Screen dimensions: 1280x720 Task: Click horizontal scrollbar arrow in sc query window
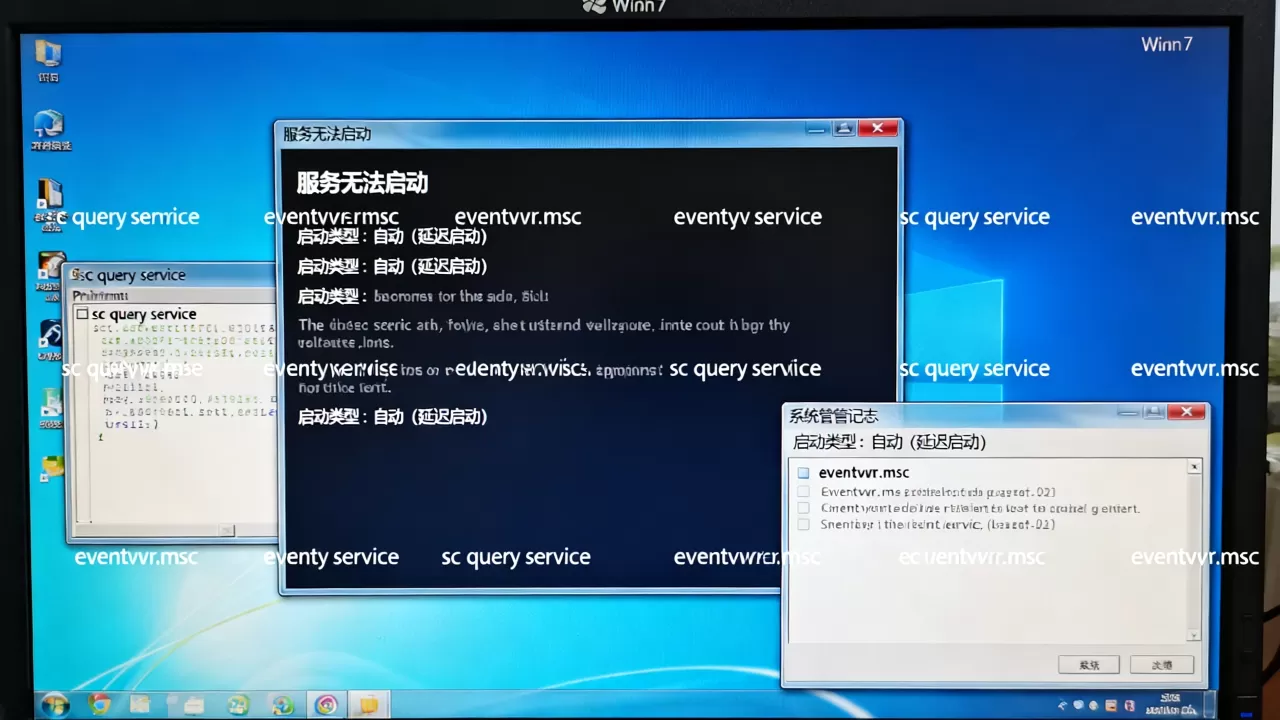click(x=227, y=530)
